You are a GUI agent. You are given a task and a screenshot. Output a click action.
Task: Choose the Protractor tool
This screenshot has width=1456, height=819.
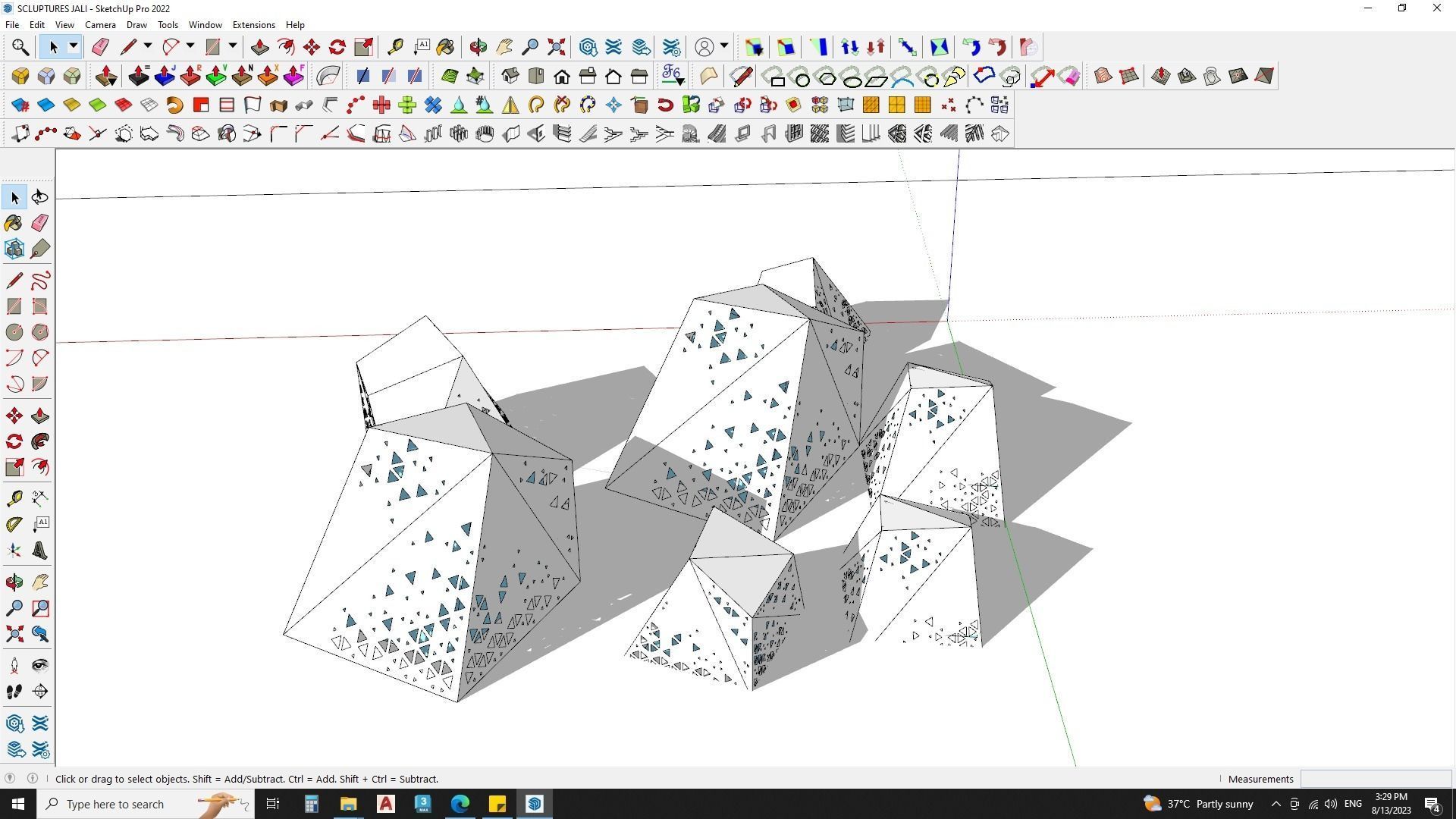tap(14, 524)
